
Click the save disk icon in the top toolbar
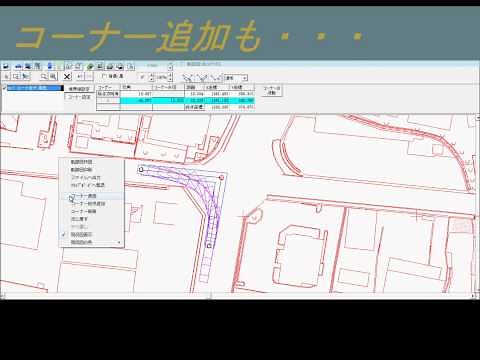click(6, 66)
